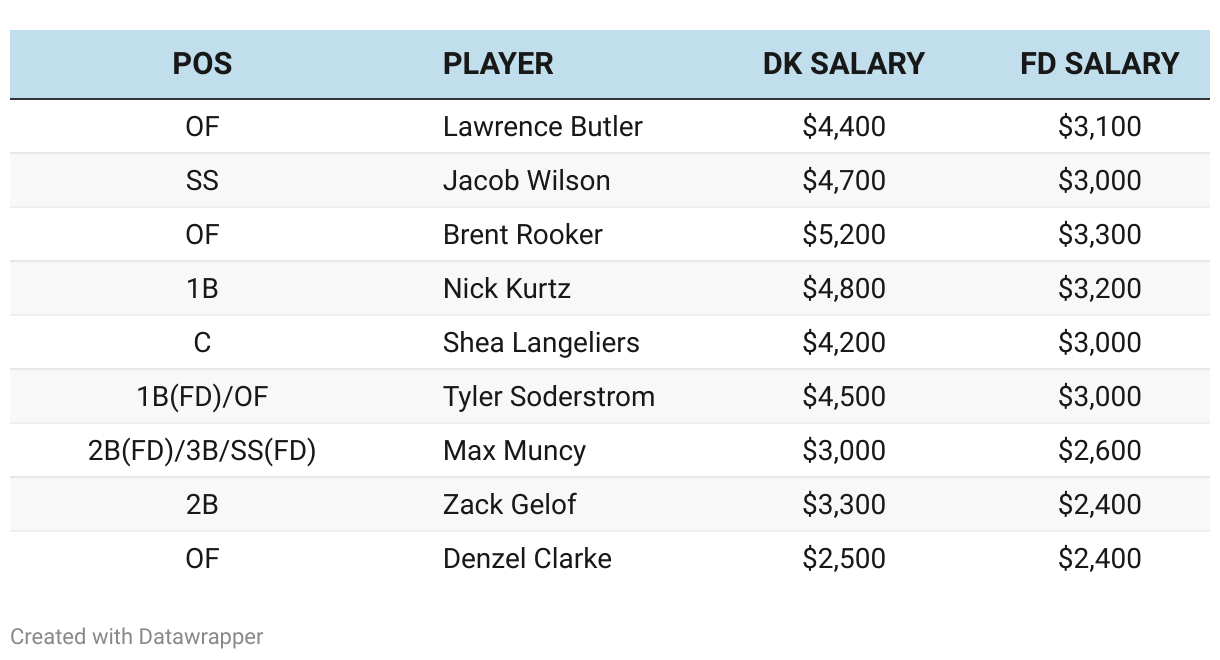This screenshot has height=660, width=1220.
Task: Select Max Muncy player cell
Action: pyautogui.click(x=514, y=450)
